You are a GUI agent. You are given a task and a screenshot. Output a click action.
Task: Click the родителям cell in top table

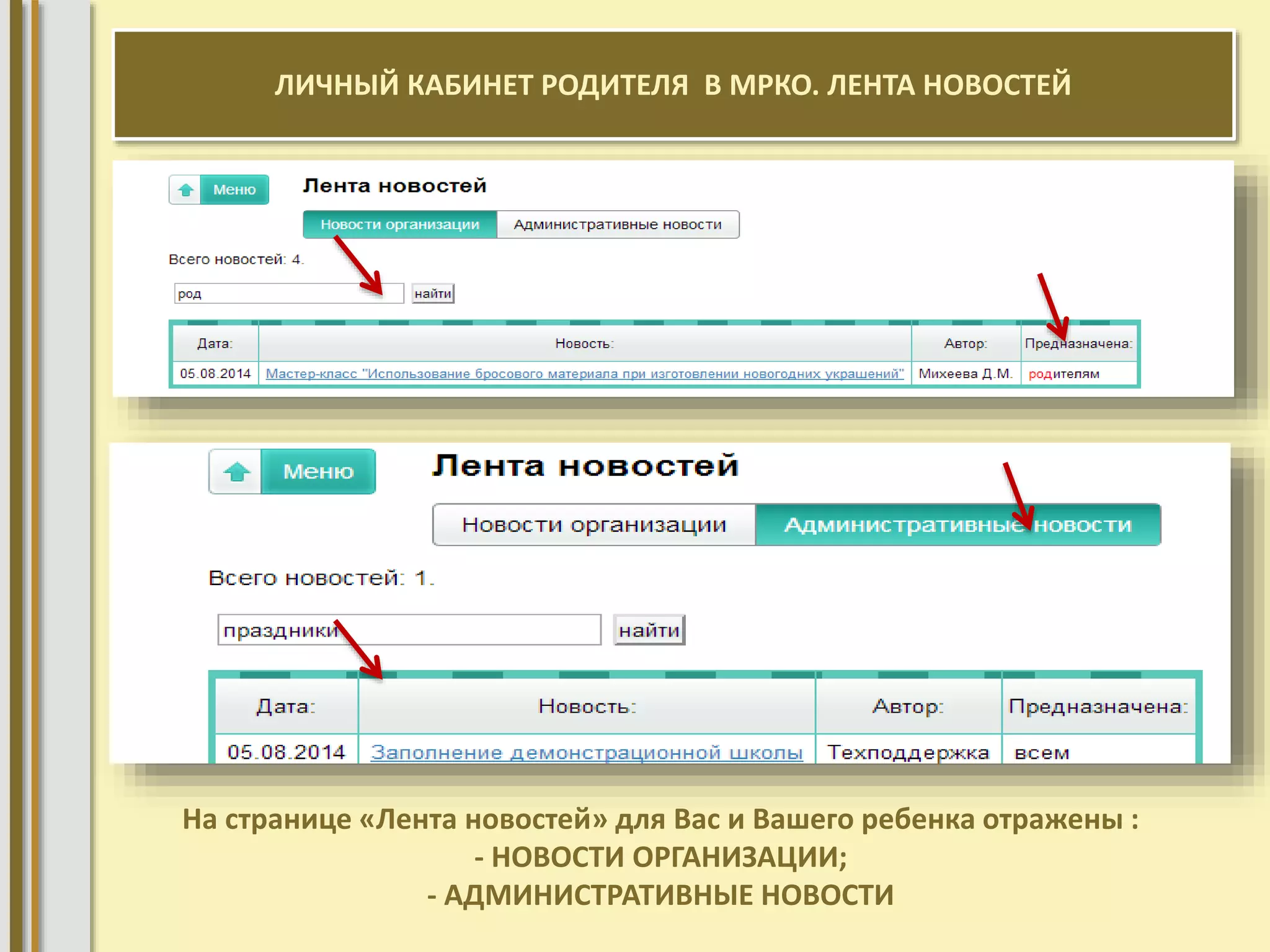[1064, 374]
